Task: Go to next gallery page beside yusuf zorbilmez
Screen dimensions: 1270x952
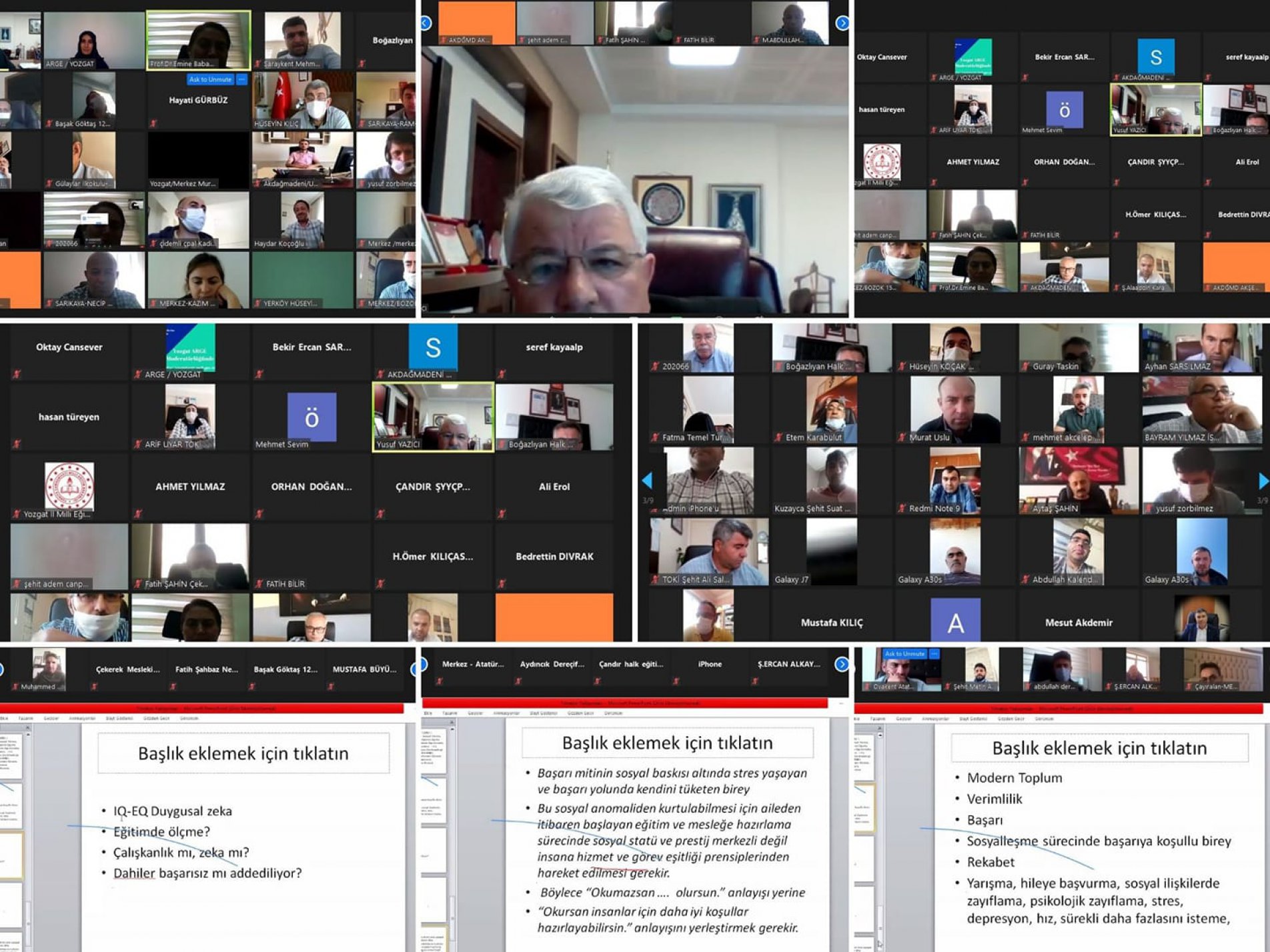Action: [x=1263, y=480]
